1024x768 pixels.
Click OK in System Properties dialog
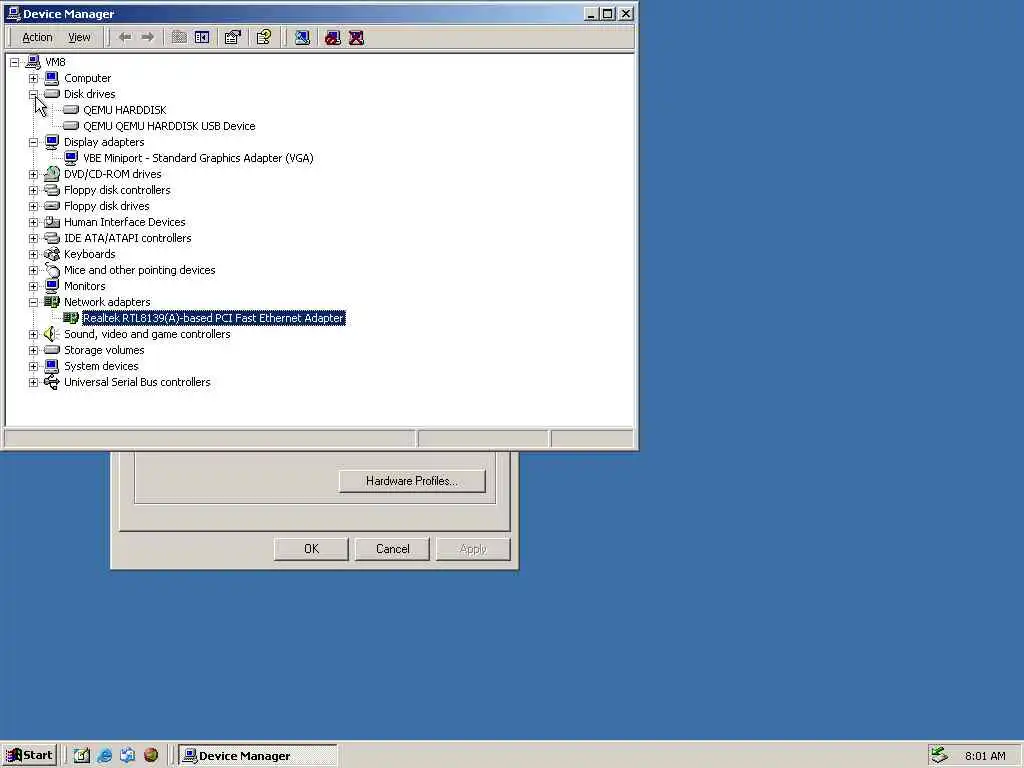[x=312, y=549]
